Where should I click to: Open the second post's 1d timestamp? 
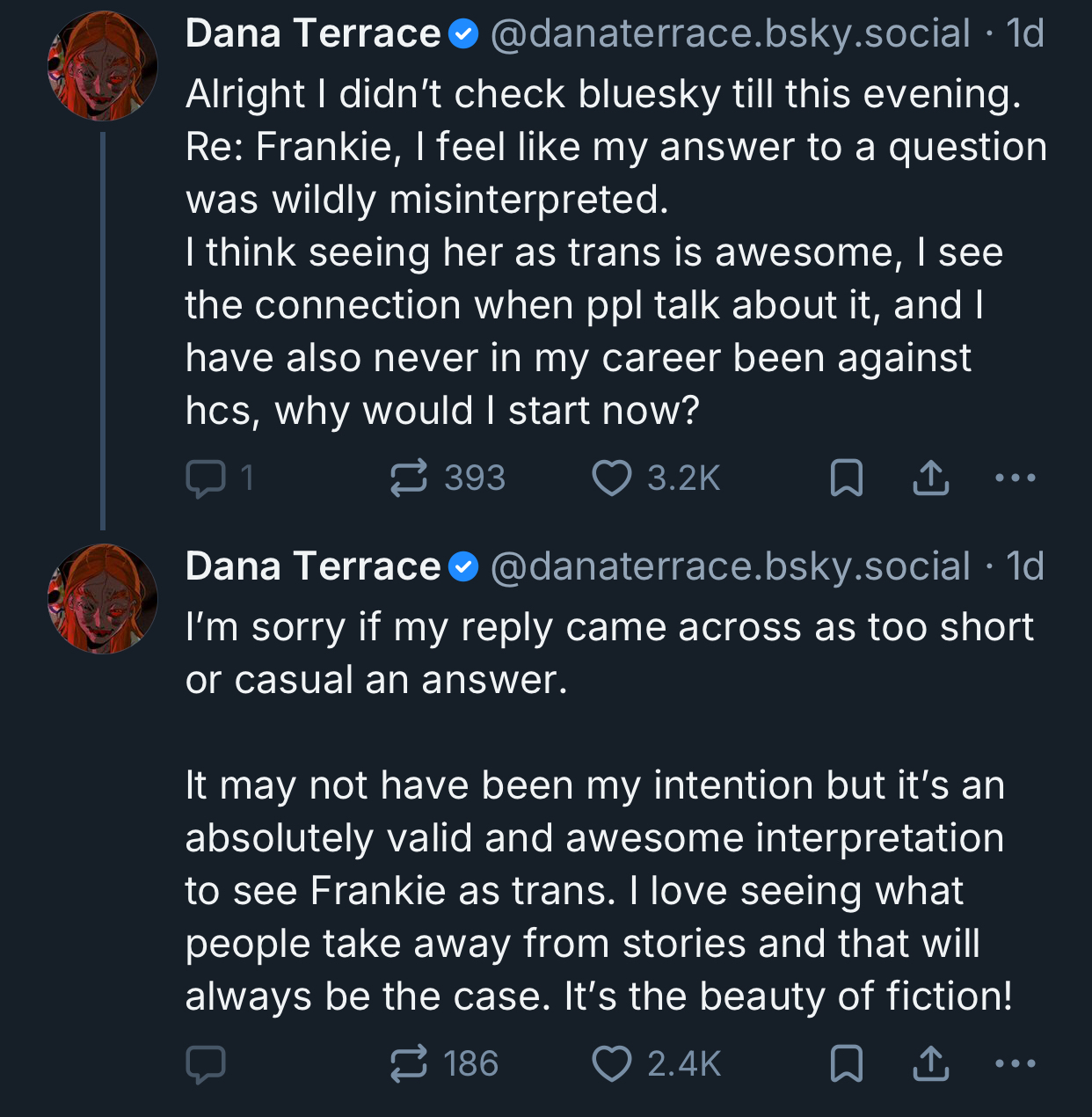pyautogui.click(x=1025, y=566)
